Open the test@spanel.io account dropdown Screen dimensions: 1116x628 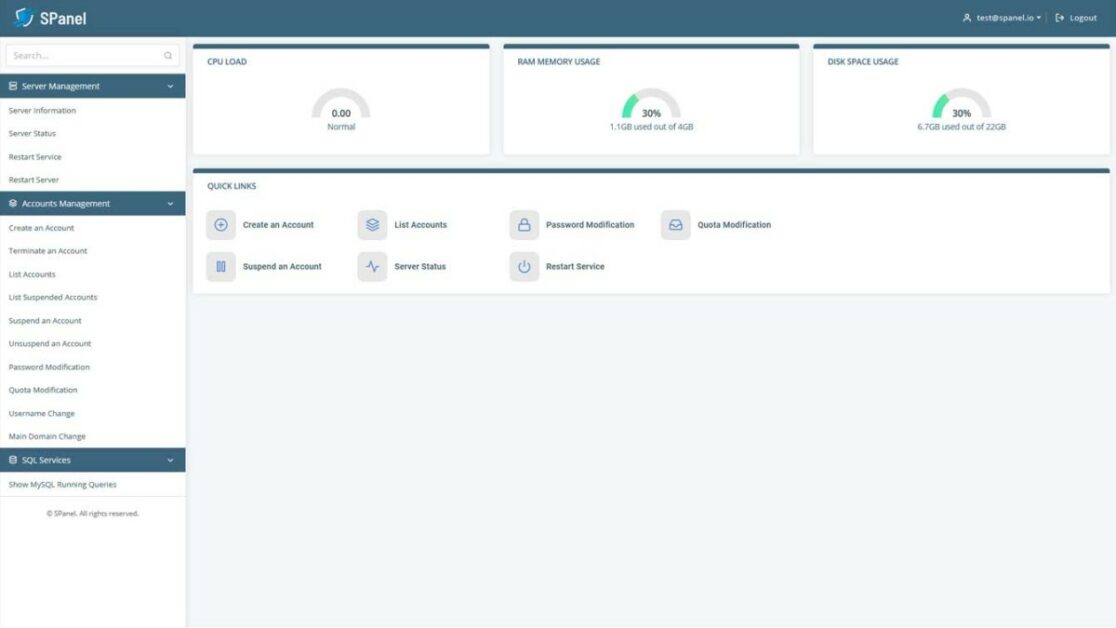coord(999,17)
